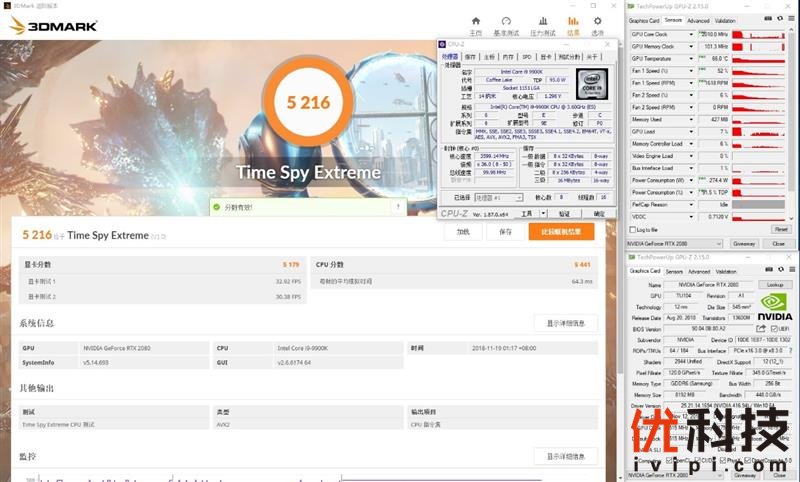This screenshot has width=800, height=482.
Task: Click the 3DMark logo
Action: [x=53, y=26]
